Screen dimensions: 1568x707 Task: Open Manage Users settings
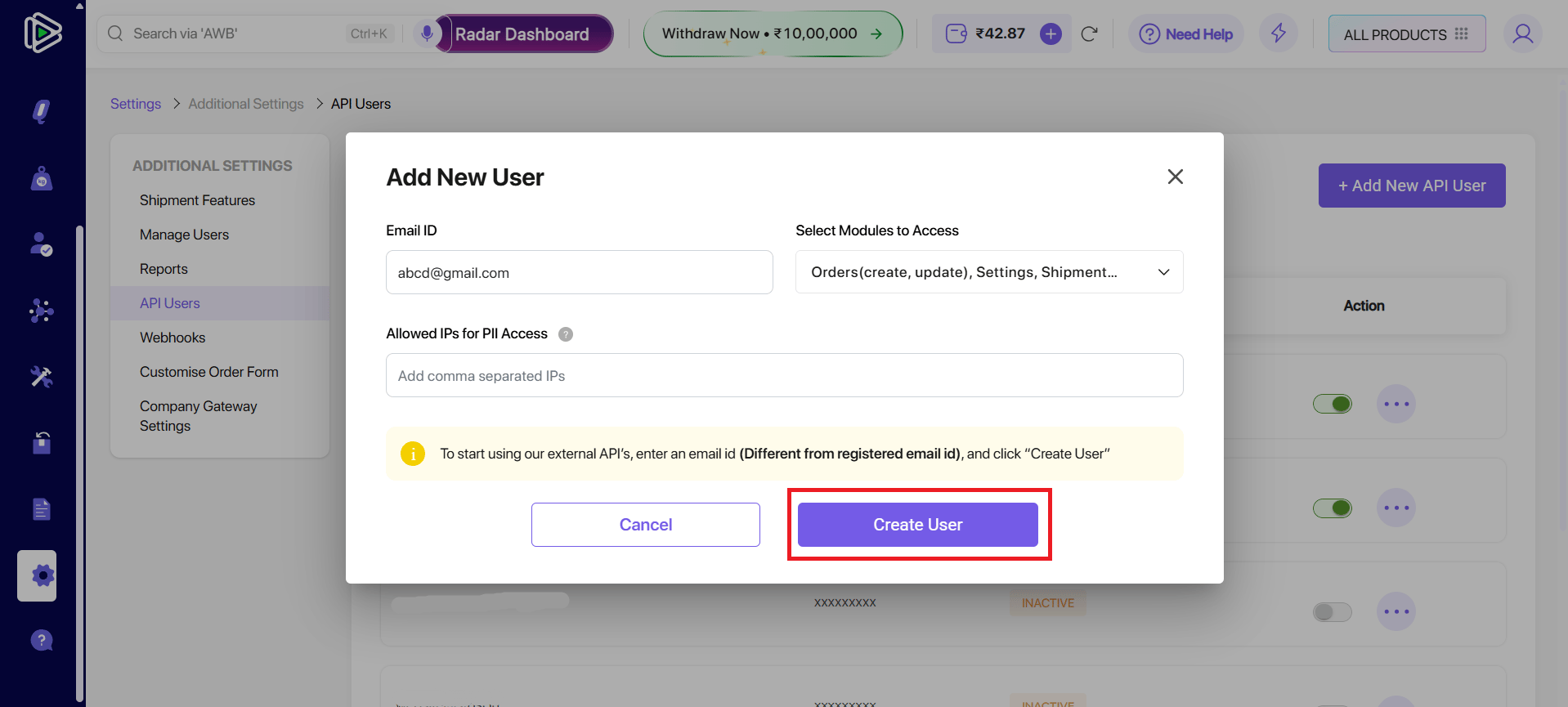(184, 235)
